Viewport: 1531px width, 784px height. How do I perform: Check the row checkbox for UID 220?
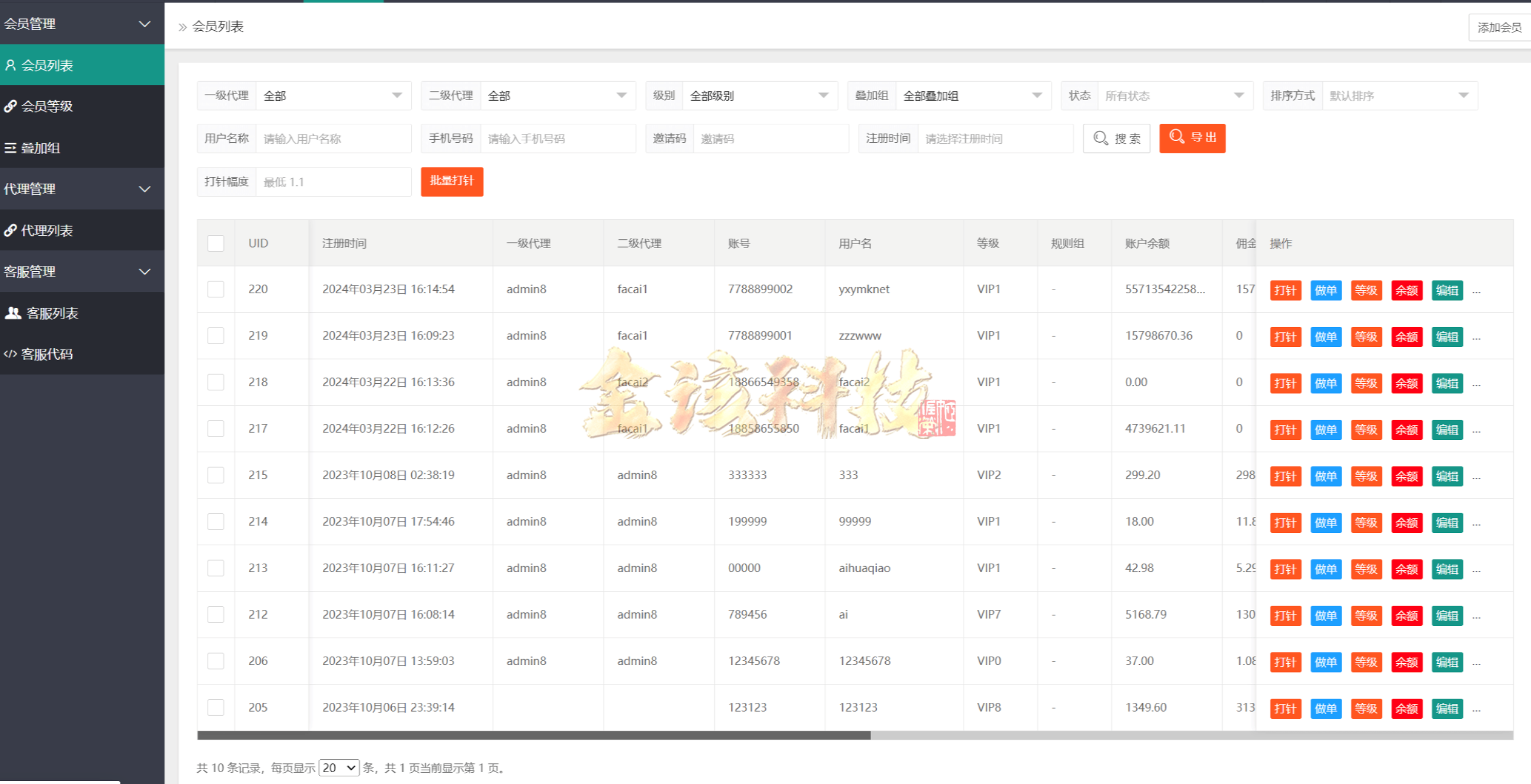click(215, 289)
